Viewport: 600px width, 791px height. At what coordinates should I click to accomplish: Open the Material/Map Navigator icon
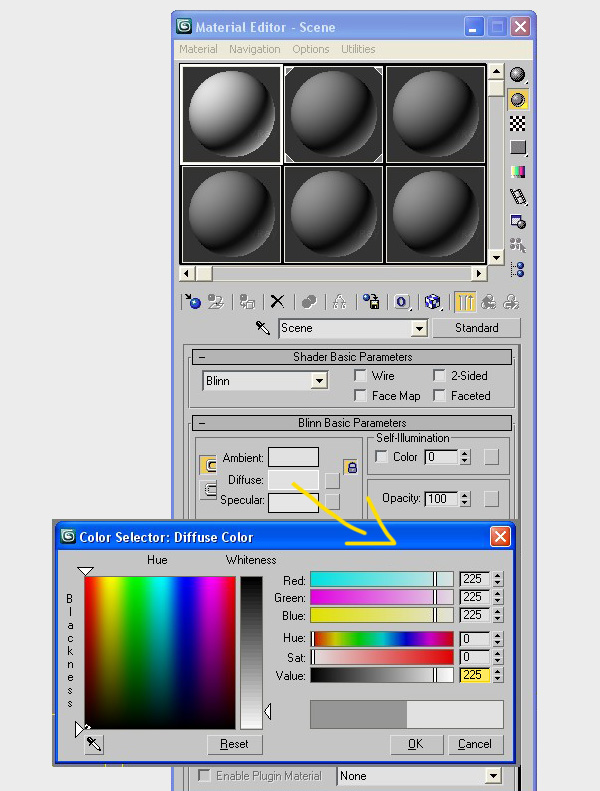pos(517,269)
